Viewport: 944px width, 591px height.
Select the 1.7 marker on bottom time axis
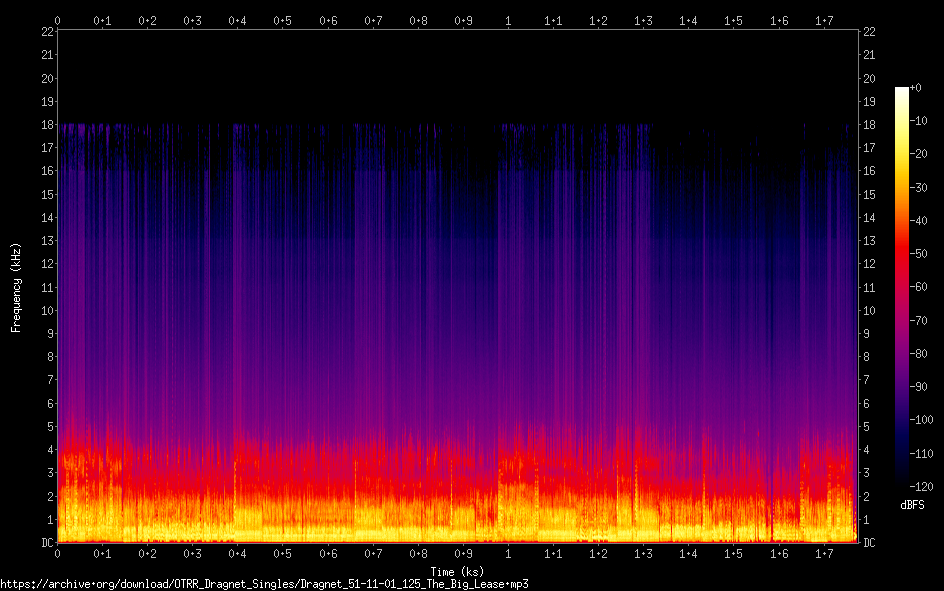pos(824,553)
